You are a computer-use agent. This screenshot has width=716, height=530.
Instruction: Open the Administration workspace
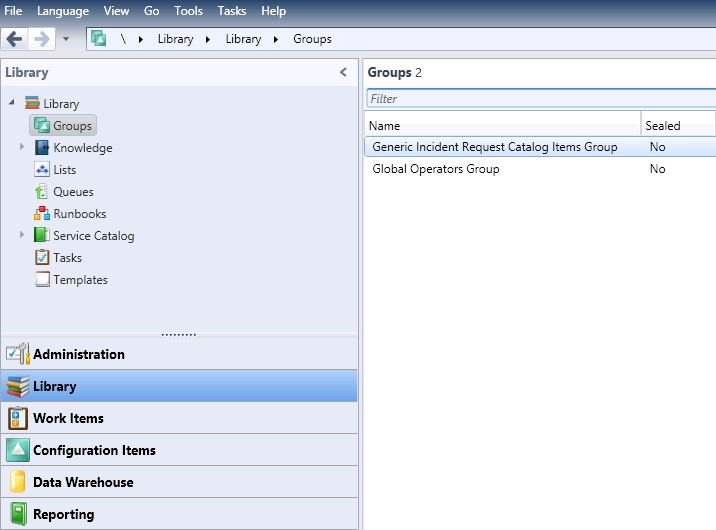click(x=179, y=354)
